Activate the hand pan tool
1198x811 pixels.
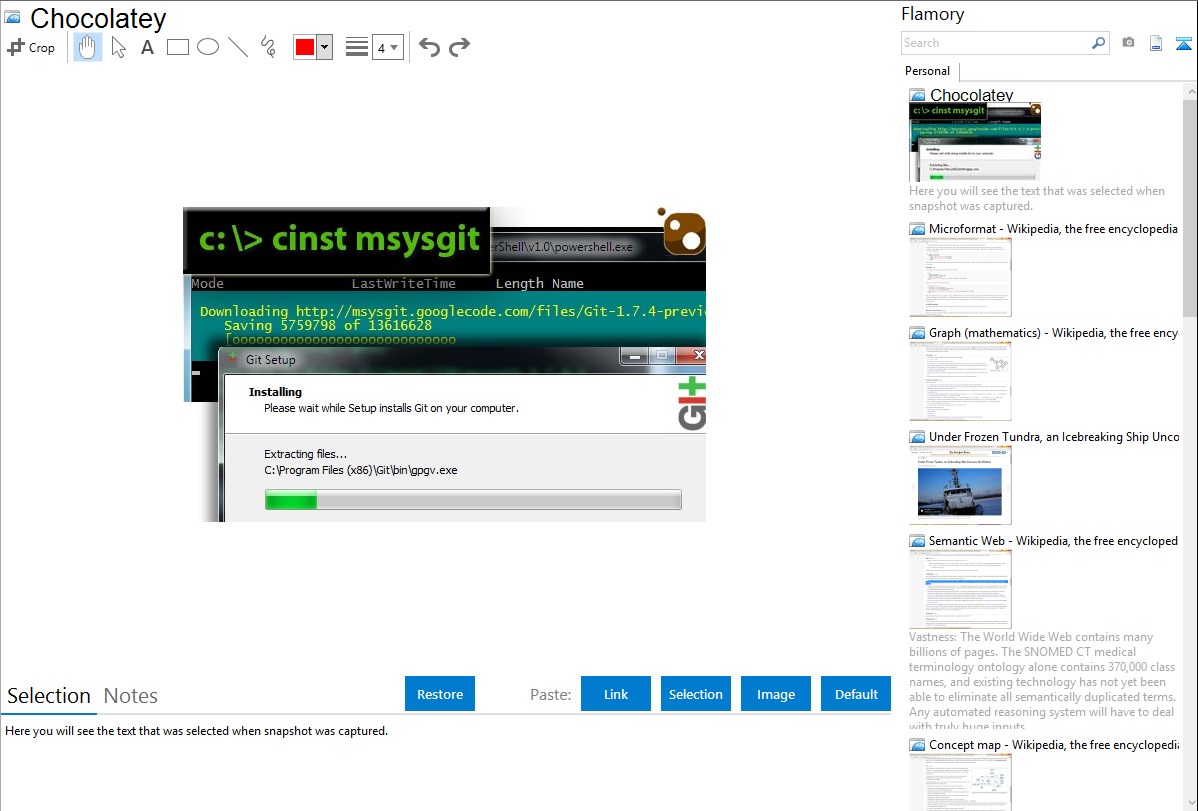(x=88, y=47)
